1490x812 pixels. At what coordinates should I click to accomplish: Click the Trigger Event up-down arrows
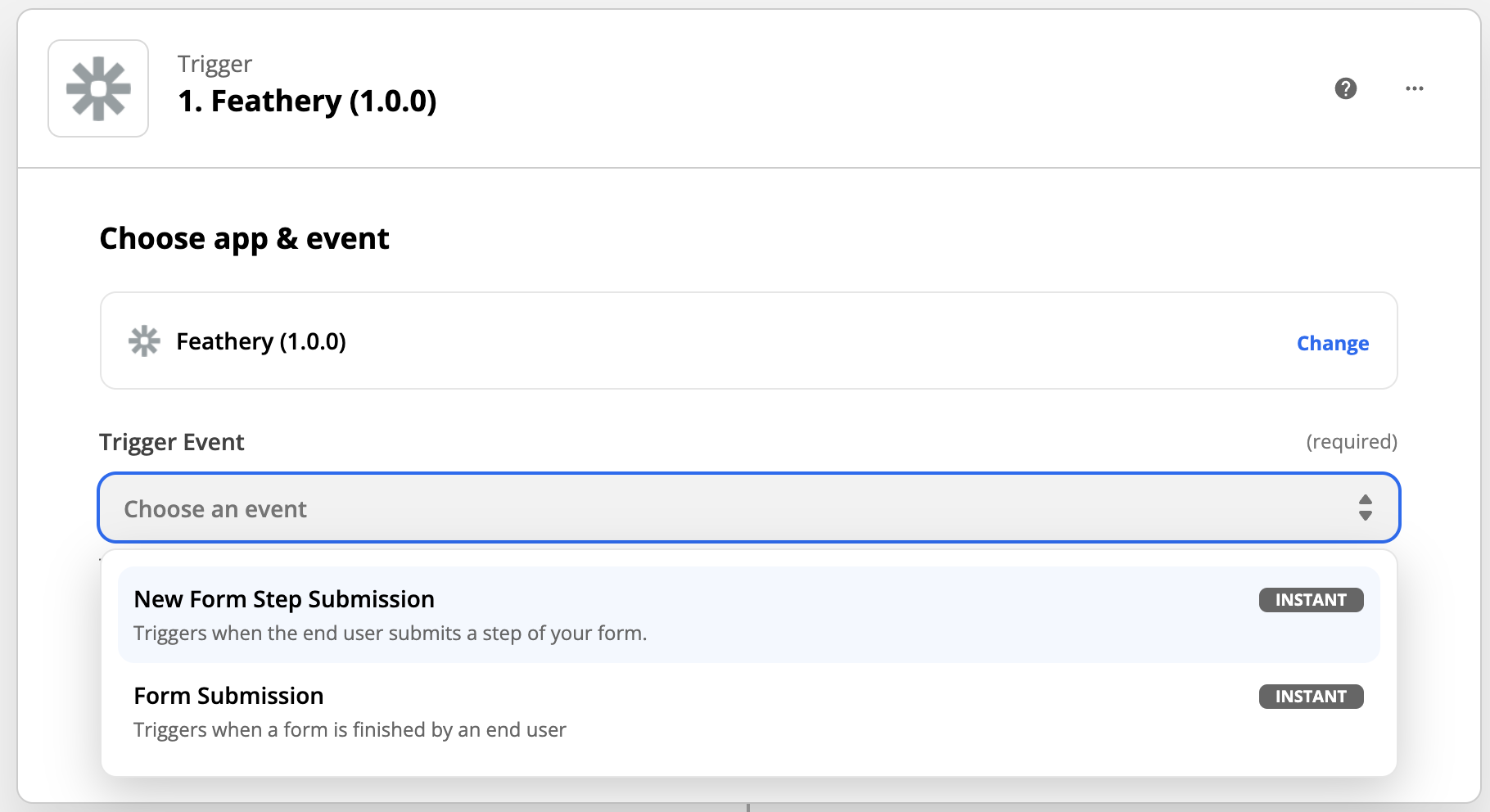point(1365,508)
